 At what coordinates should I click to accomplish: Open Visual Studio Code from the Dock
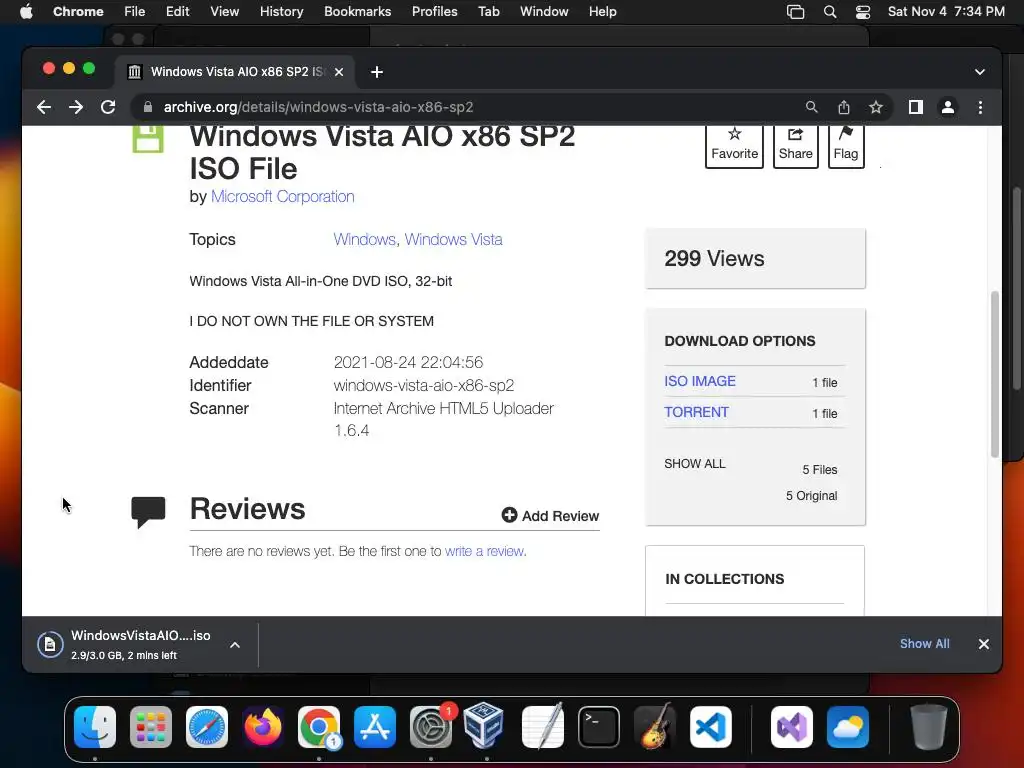[711, 727]
